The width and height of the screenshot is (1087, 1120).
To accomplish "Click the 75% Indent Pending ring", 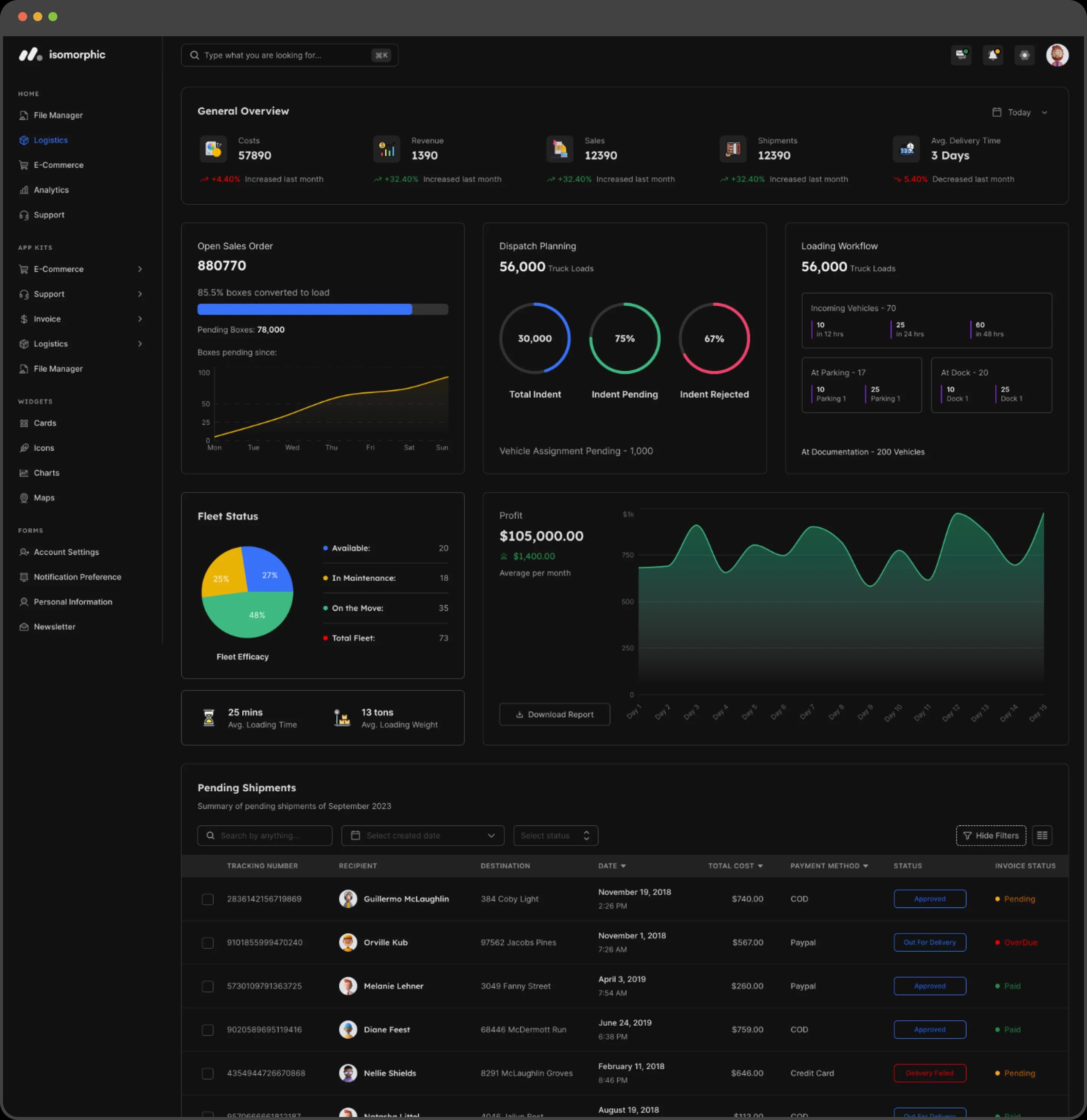I will coord(624,338).
